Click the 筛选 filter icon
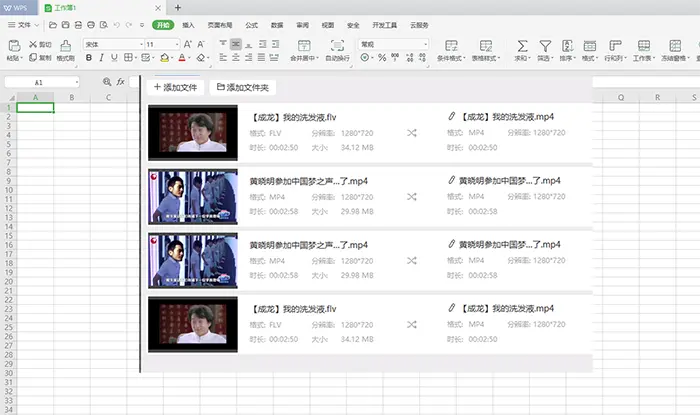This screenshot has height=415, width=700. click(545, 46)
